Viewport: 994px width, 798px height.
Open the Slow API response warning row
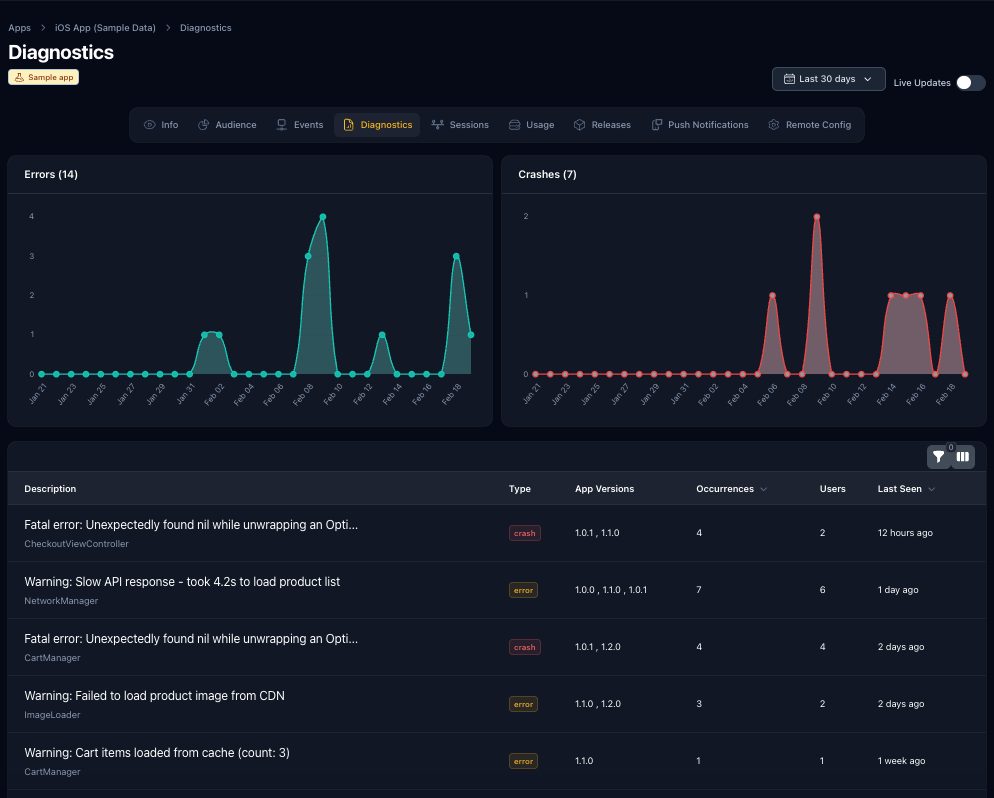[182, 582]
